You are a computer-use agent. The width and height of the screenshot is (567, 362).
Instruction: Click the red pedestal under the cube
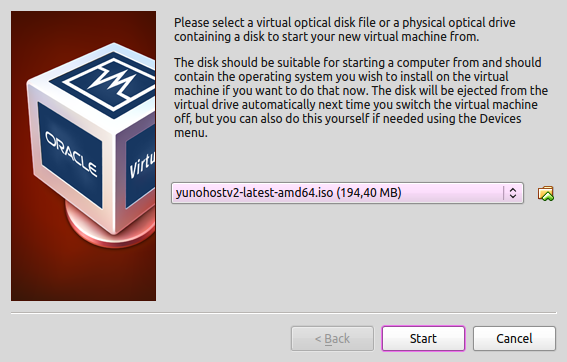[x=108, y=228]
